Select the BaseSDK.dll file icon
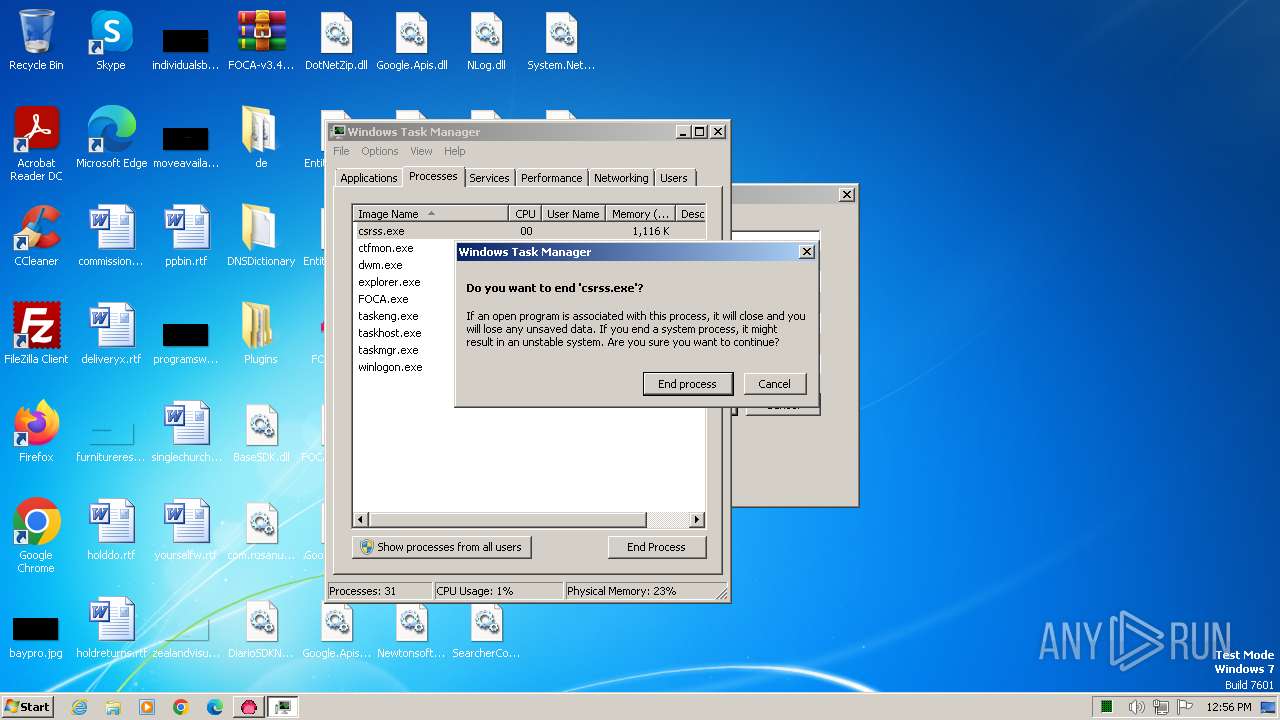1280x720 pixels. 261,433
